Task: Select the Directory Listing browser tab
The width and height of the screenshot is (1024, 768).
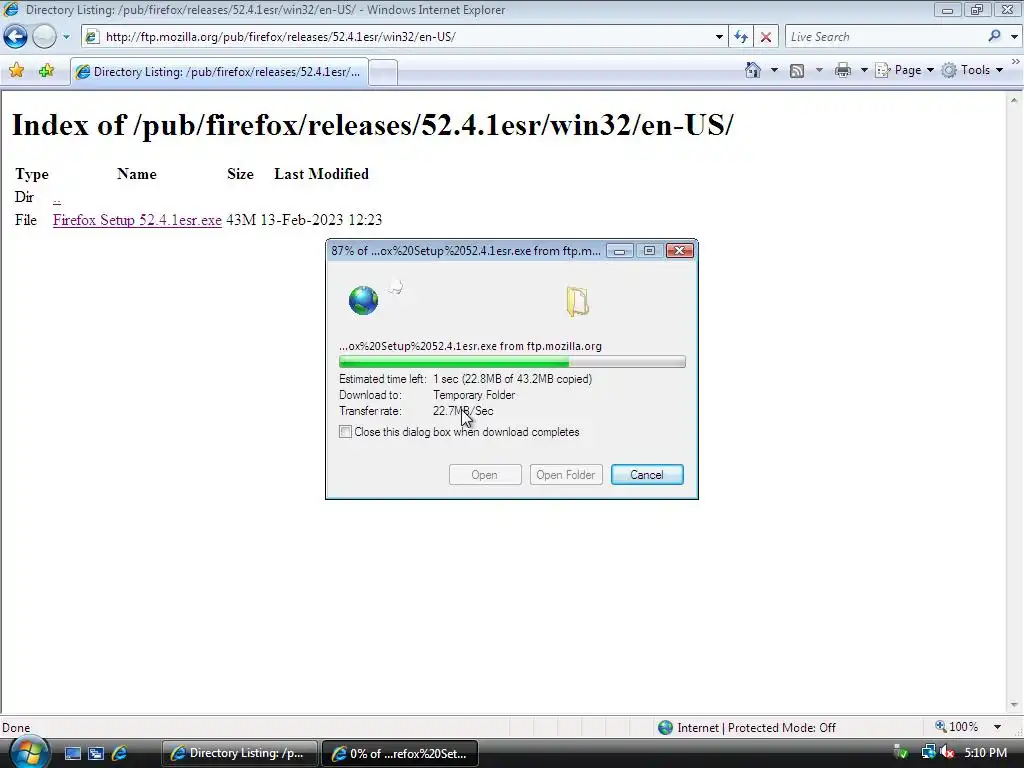Action: coord(219,72)
